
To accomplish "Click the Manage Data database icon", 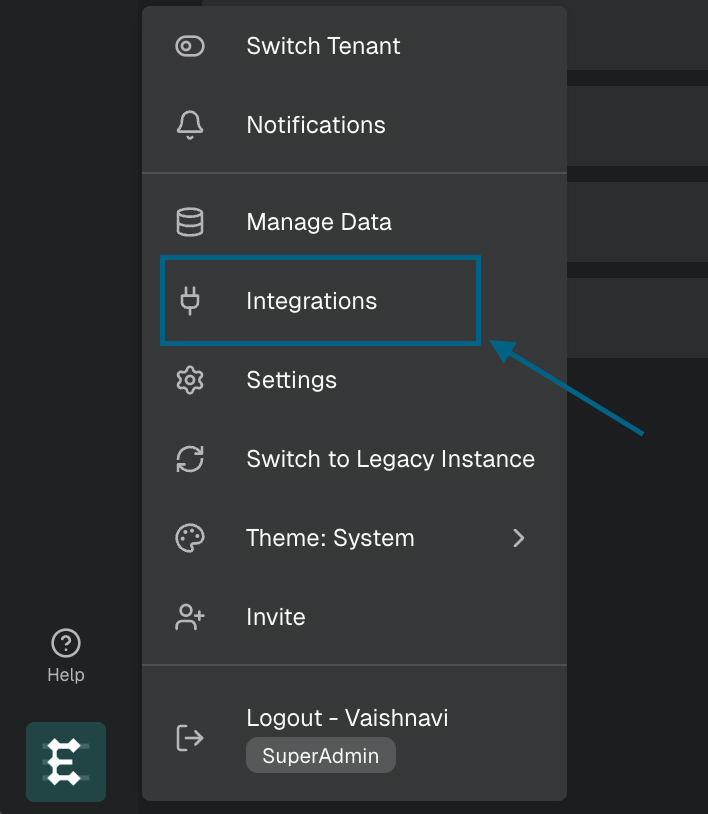I will [190, 222].
